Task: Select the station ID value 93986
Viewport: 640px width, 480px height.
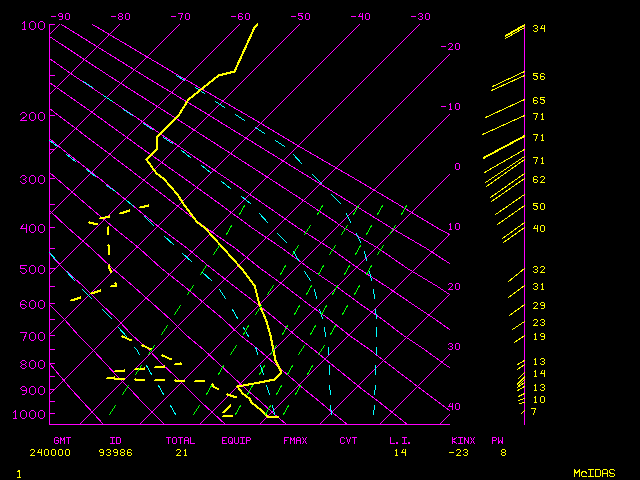Action: click(122, 453)
